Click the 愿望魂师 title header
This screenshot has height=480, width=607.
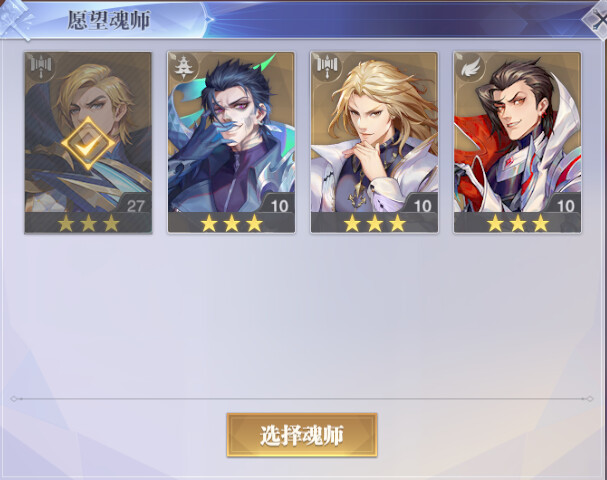109,20
